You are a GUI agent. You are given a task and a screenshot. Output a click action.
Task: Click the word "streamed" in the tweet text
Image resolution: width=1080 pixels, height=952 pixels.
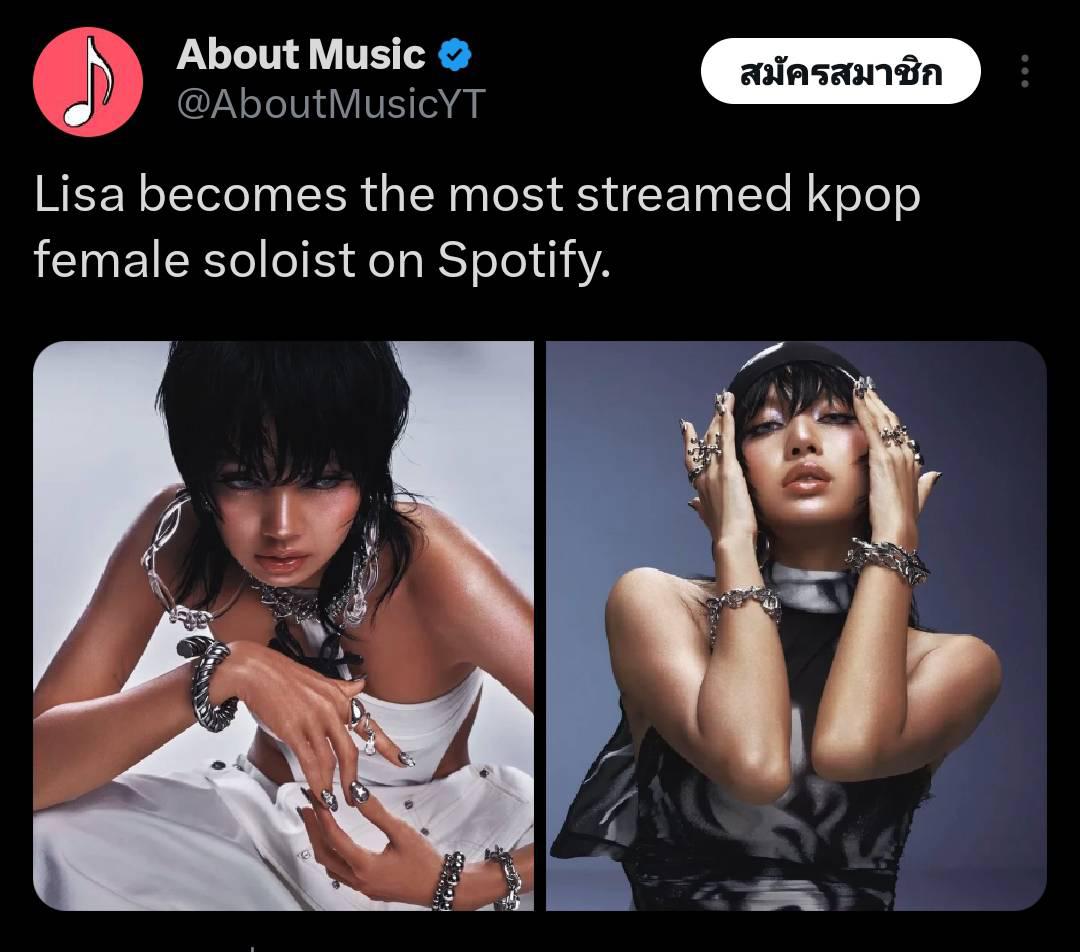pyautogui.click(x=684, y=194)
